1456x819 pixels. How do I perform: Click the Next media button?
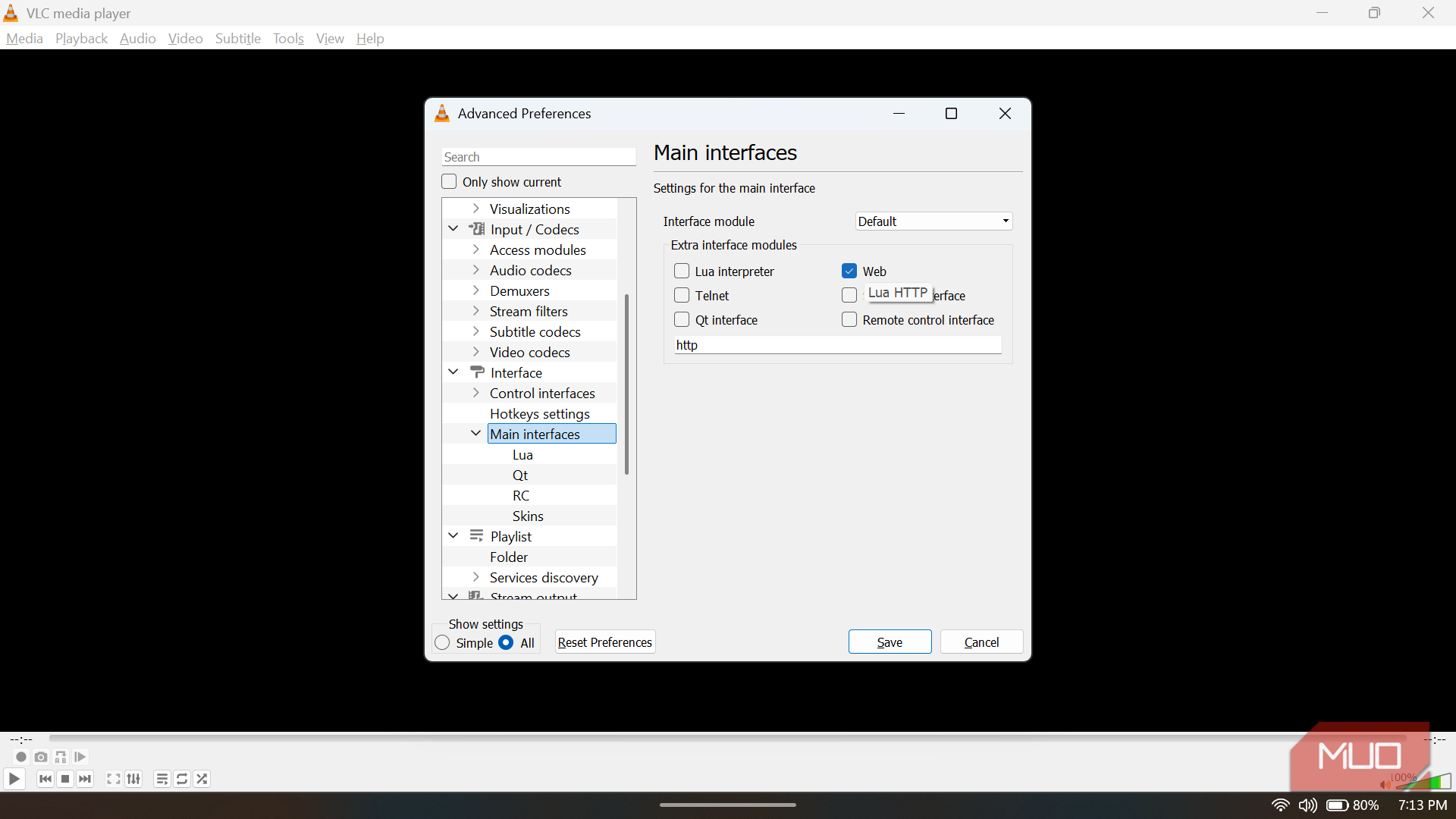[85, 779]
